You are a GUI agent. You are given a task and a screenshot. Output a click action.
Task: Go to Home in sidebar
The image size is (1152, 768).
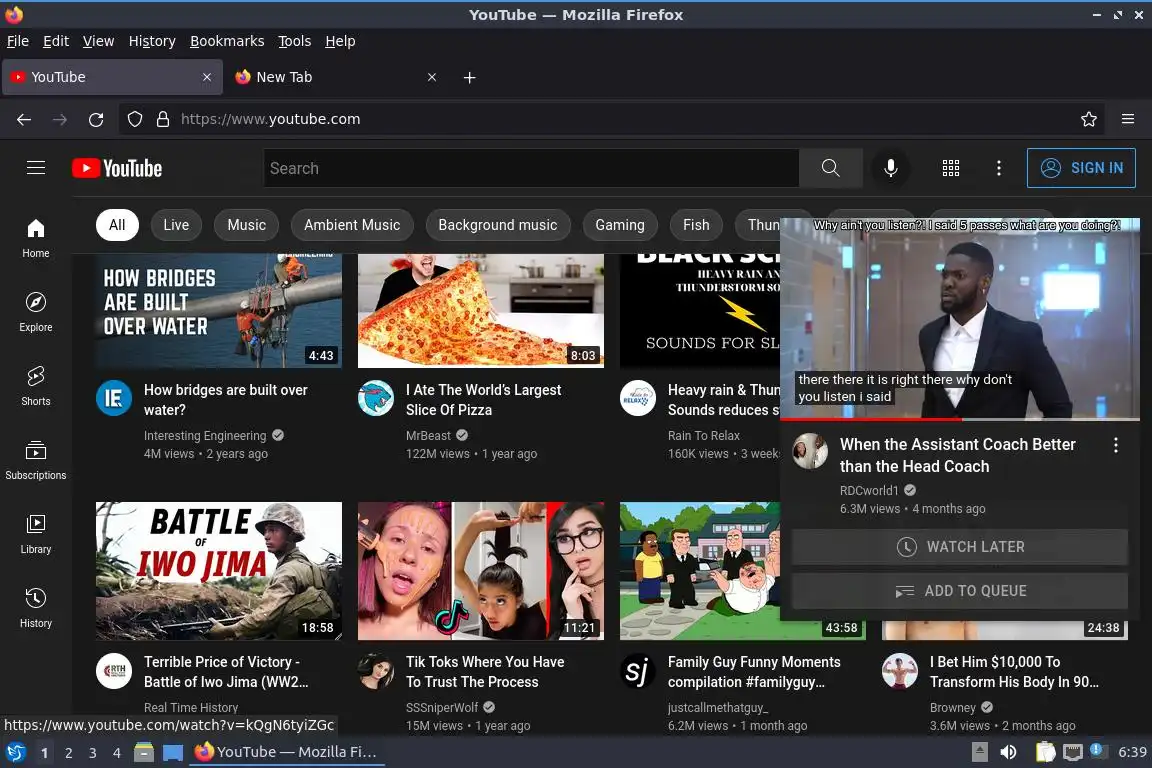click(x=36, y=238)
